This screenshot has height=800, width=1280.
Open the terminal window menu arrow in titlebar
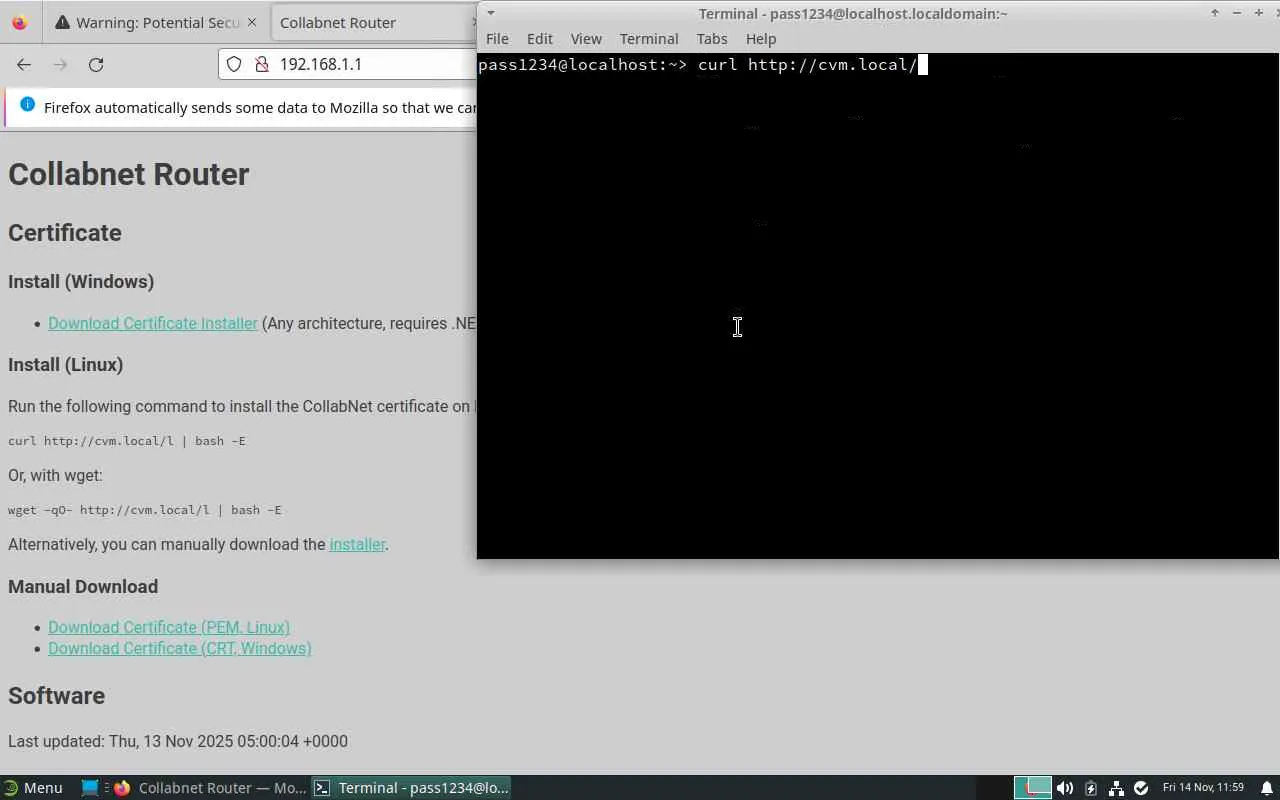click(x=491, y=13)
